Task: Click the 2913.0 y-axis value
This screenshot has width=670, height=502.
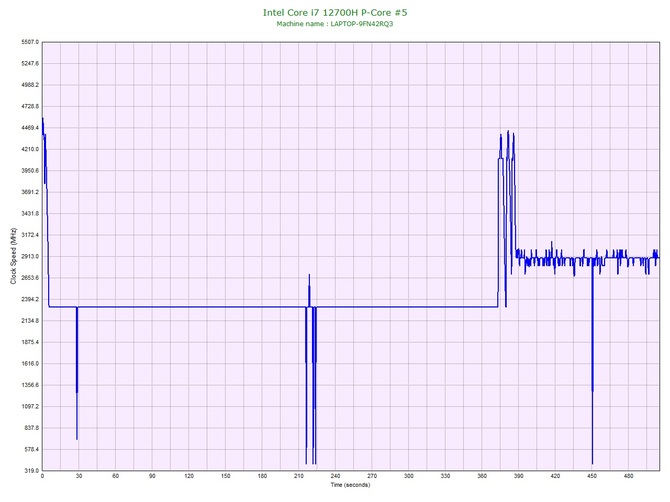Action: click(30, 257)
